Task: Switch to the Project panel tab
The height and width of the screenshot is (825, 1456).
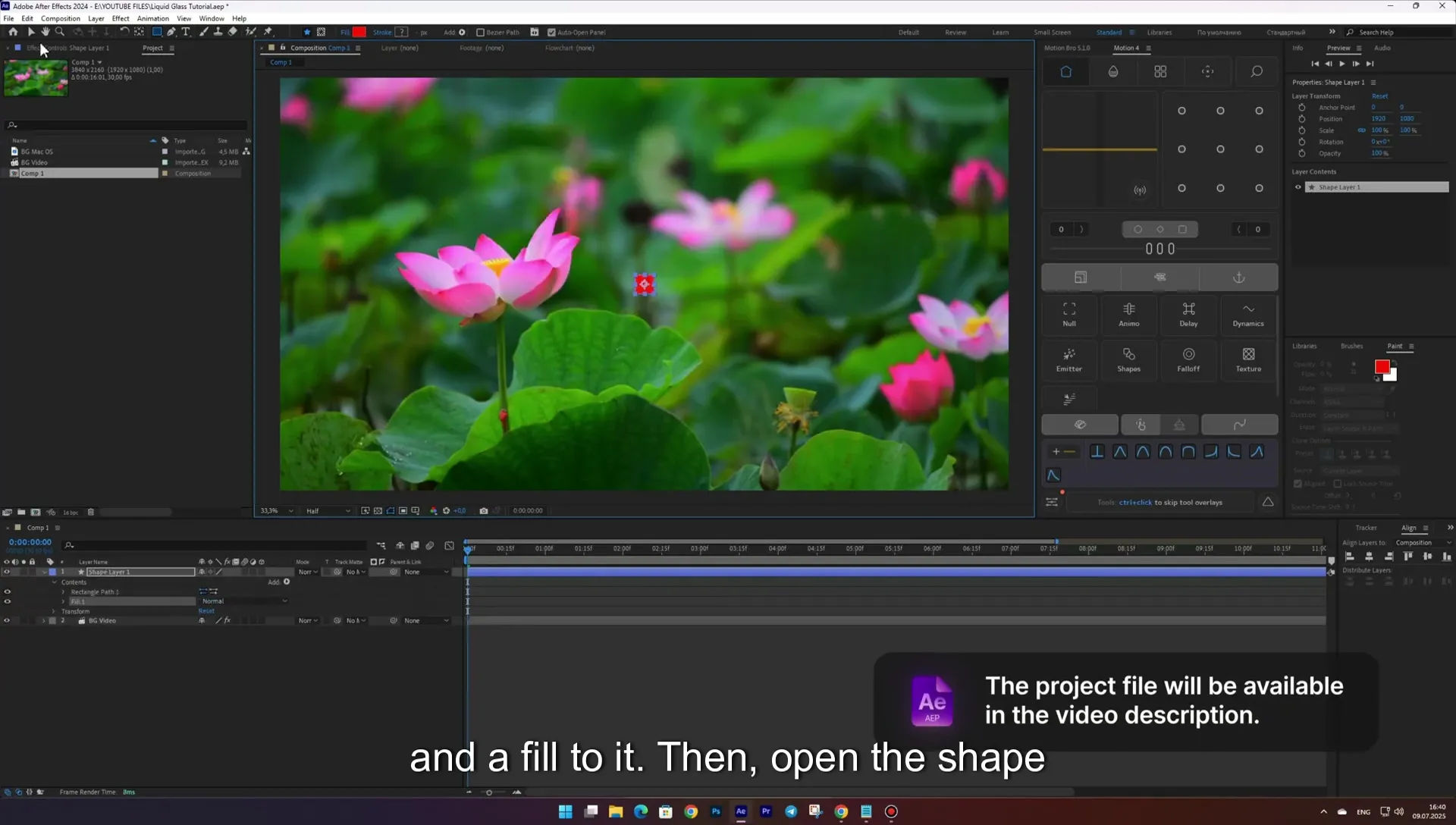Action: coord(152,48)
